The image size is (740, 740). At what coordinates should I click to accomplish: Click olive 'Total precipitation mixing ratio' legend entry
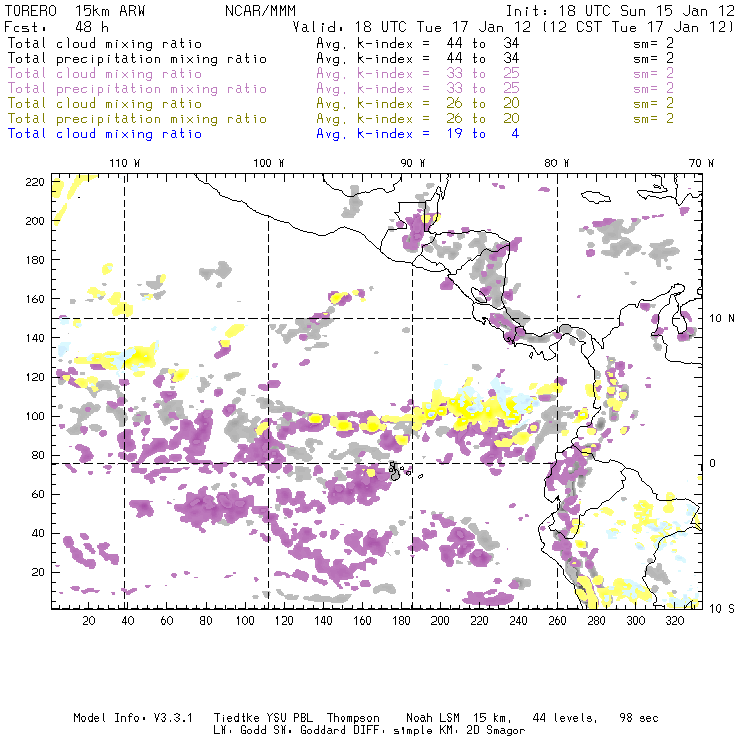click(137, 119)
